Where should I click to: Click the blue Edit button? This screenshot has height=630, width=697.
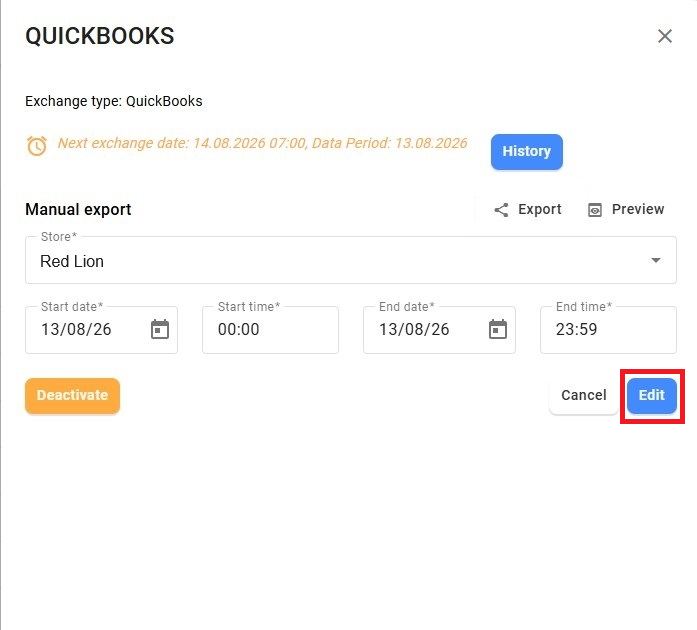pos(652,395)
